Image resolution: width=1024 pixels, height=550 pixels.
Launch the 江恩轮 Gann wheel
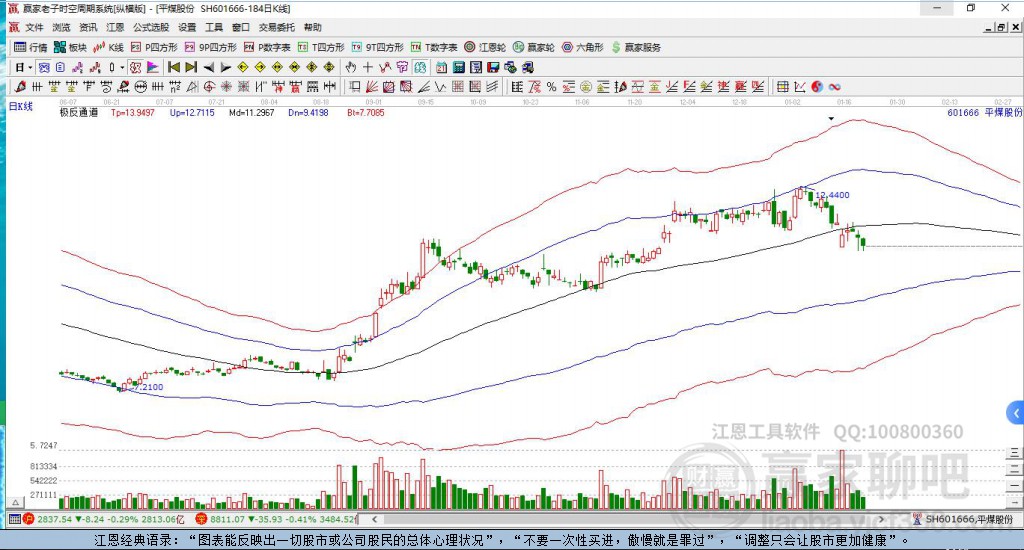(x=485, y=47)
